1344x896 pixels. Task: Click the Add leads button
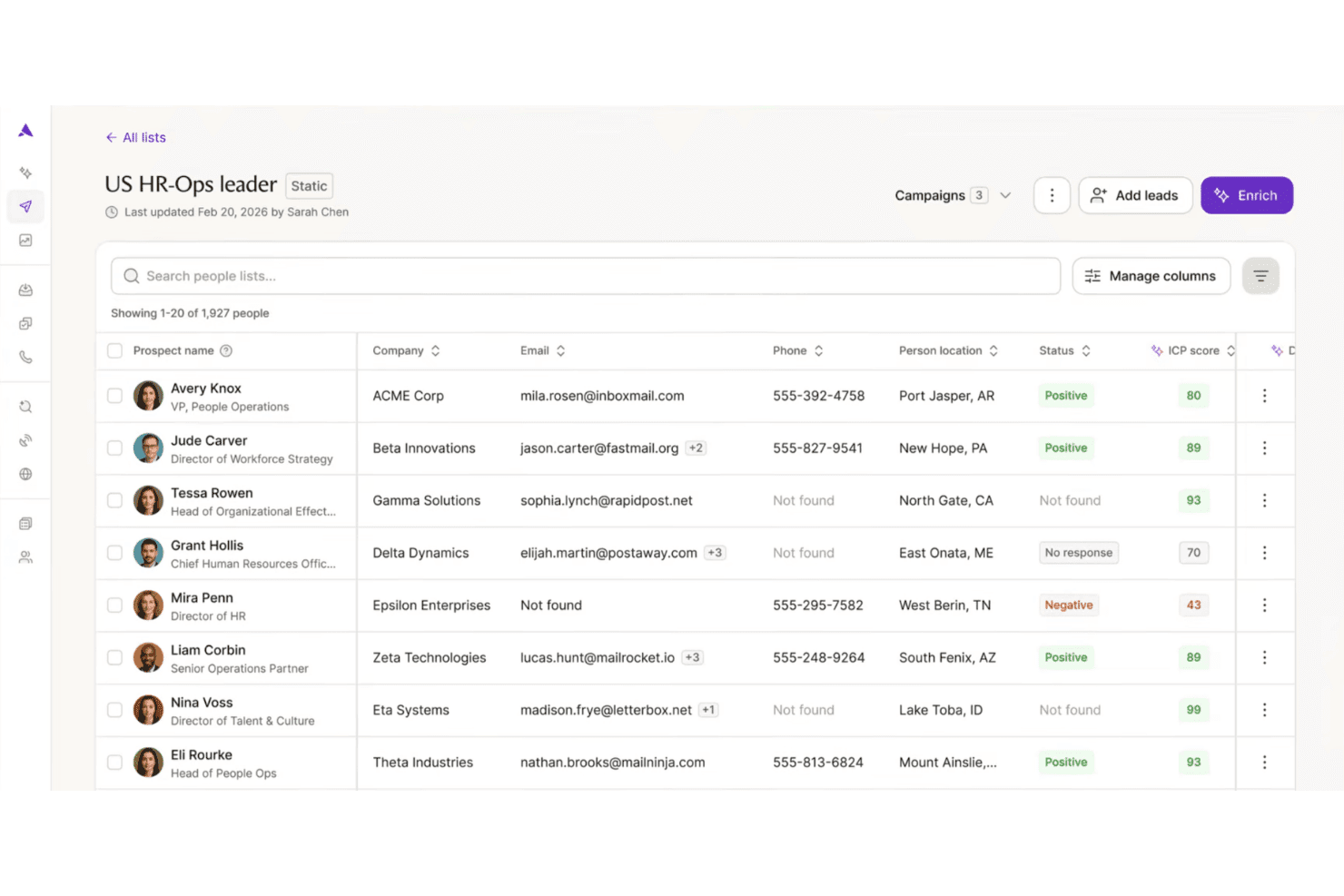[x=1135, y=195]
